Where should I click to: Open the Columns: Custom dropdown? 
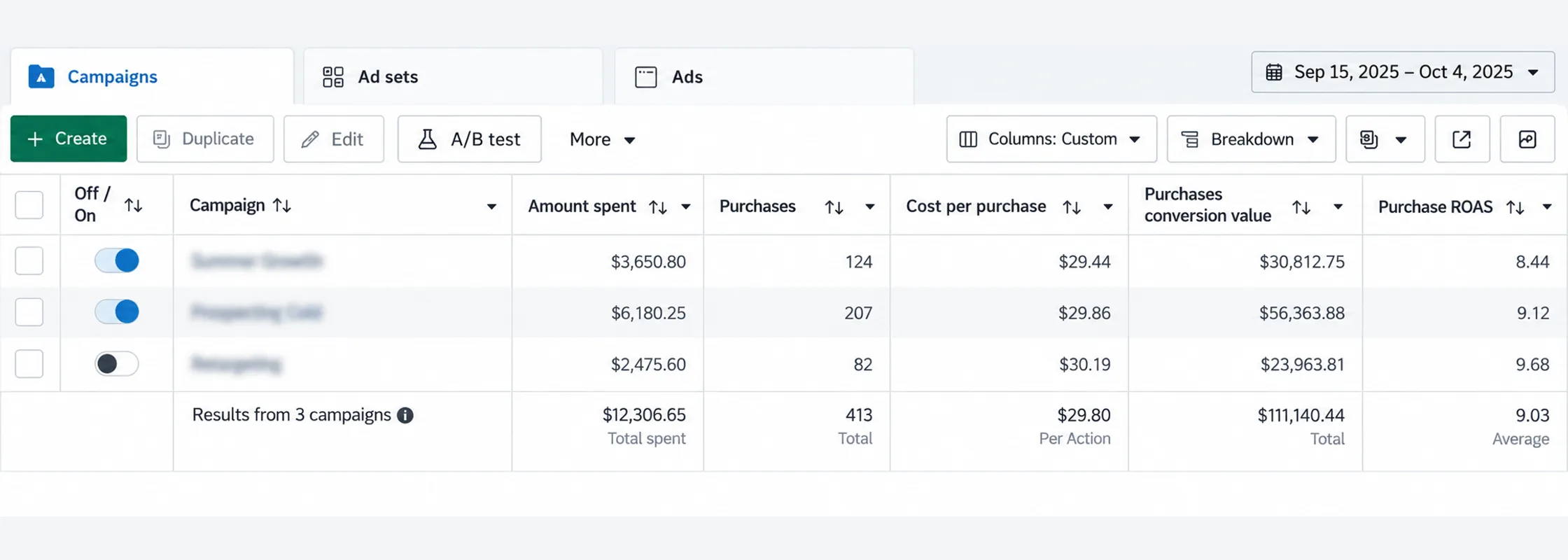click(x=1051, y=139)
